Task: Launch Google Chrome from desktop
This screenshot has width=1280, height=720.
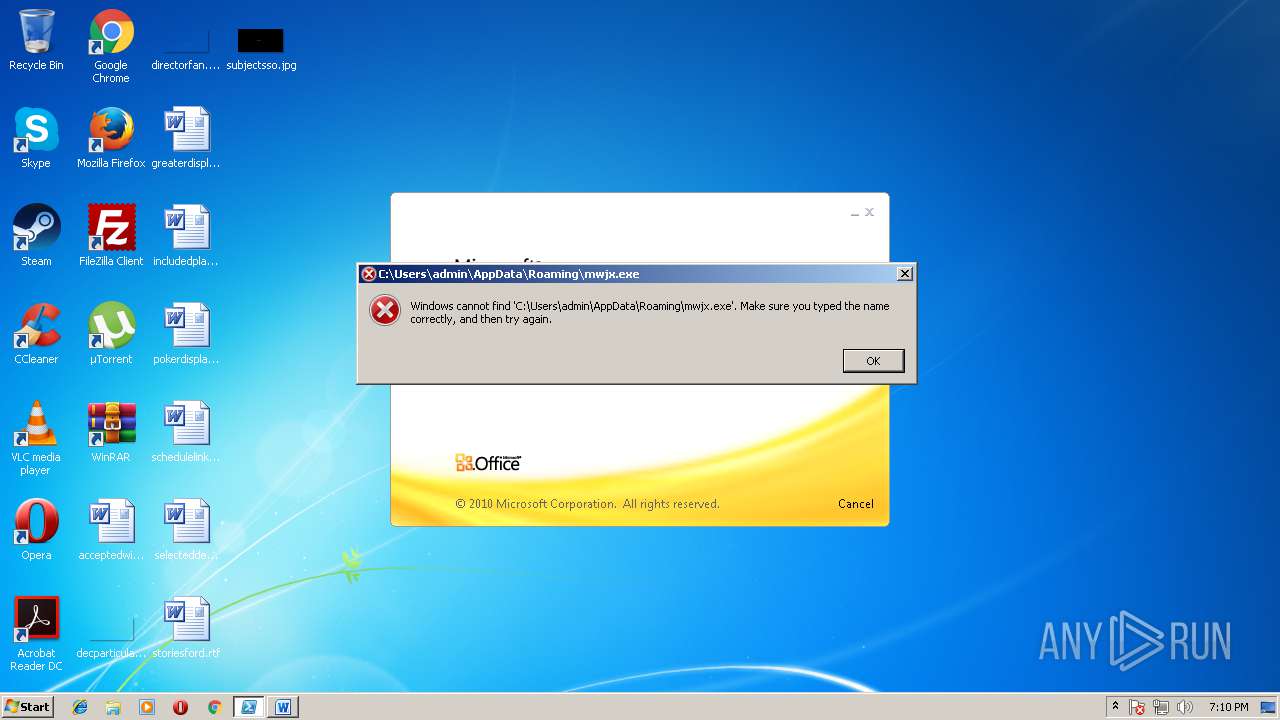Action: tap(111, 46)
